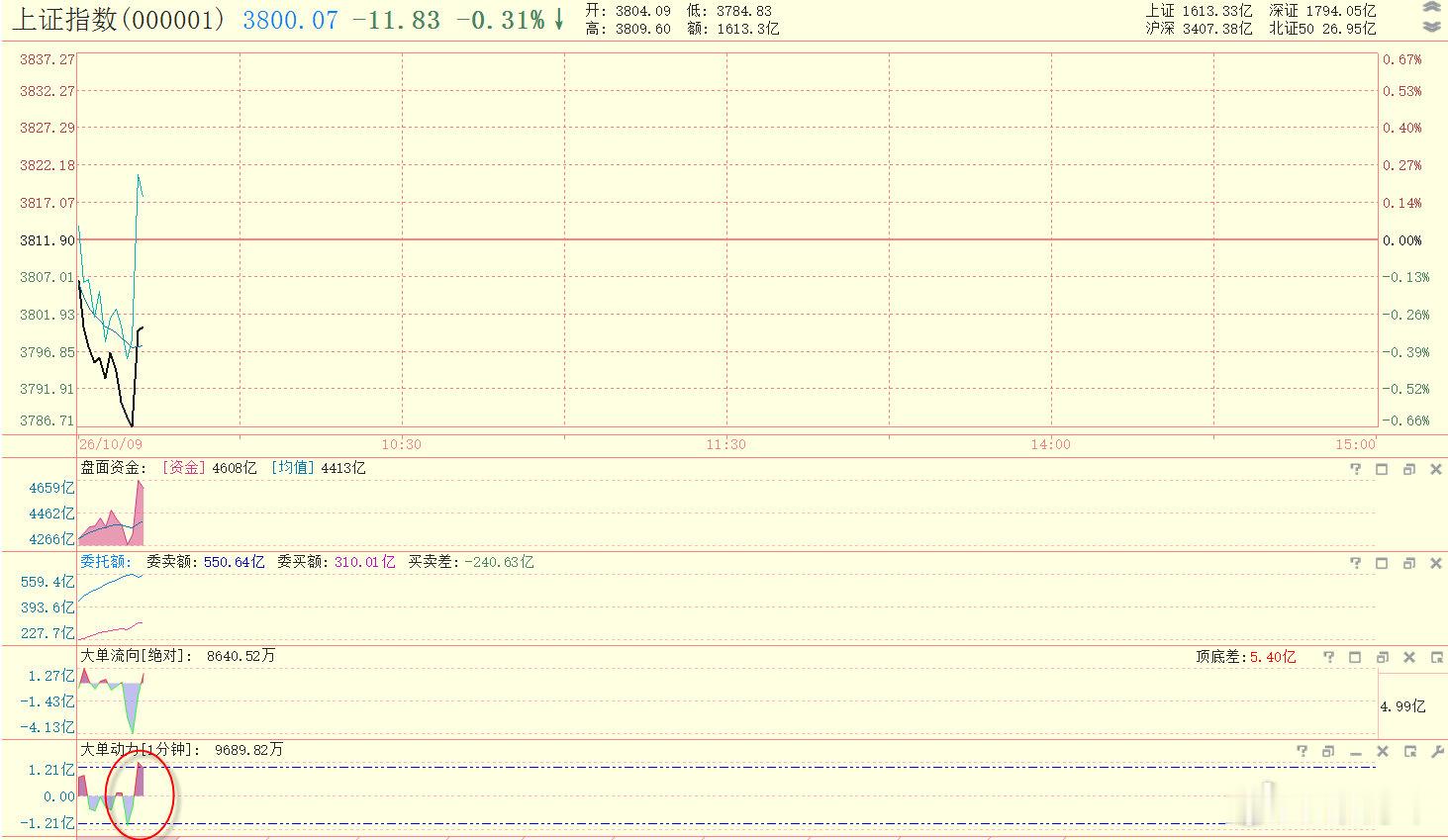Close the 盘面资金 indicator panel

[x=1436, y=469]
